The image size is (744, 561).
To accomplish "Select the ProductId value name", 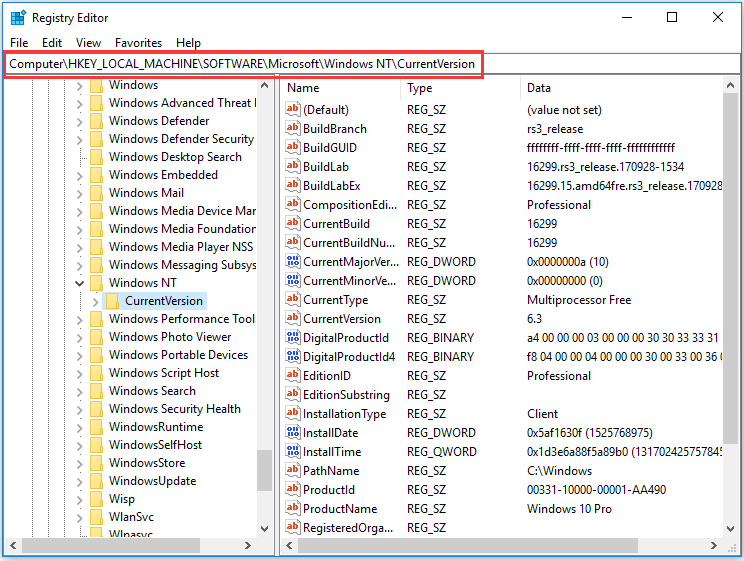I will [329, 489].
